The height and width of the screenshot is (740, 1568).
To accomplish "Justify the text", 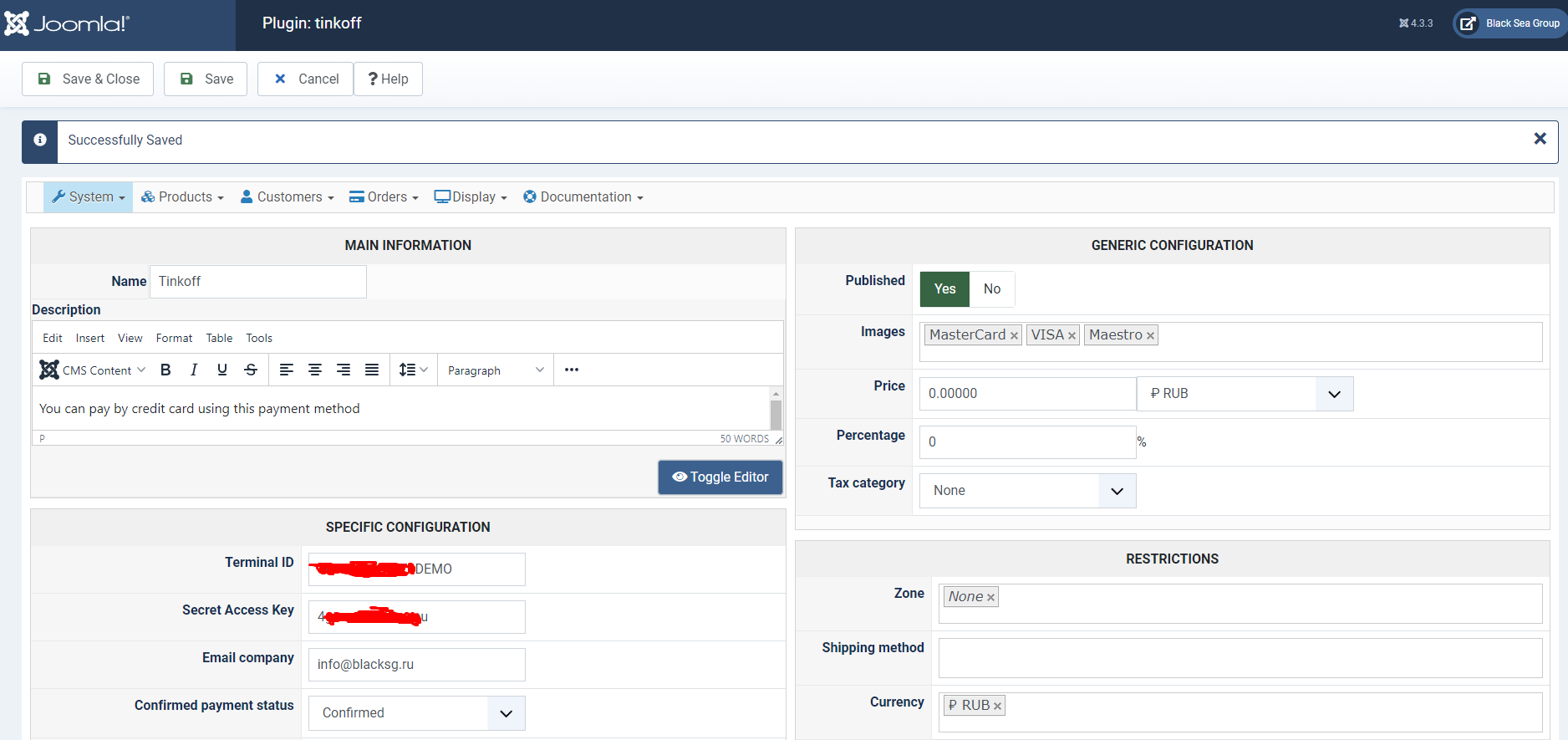I will click(x=372, y=370).
